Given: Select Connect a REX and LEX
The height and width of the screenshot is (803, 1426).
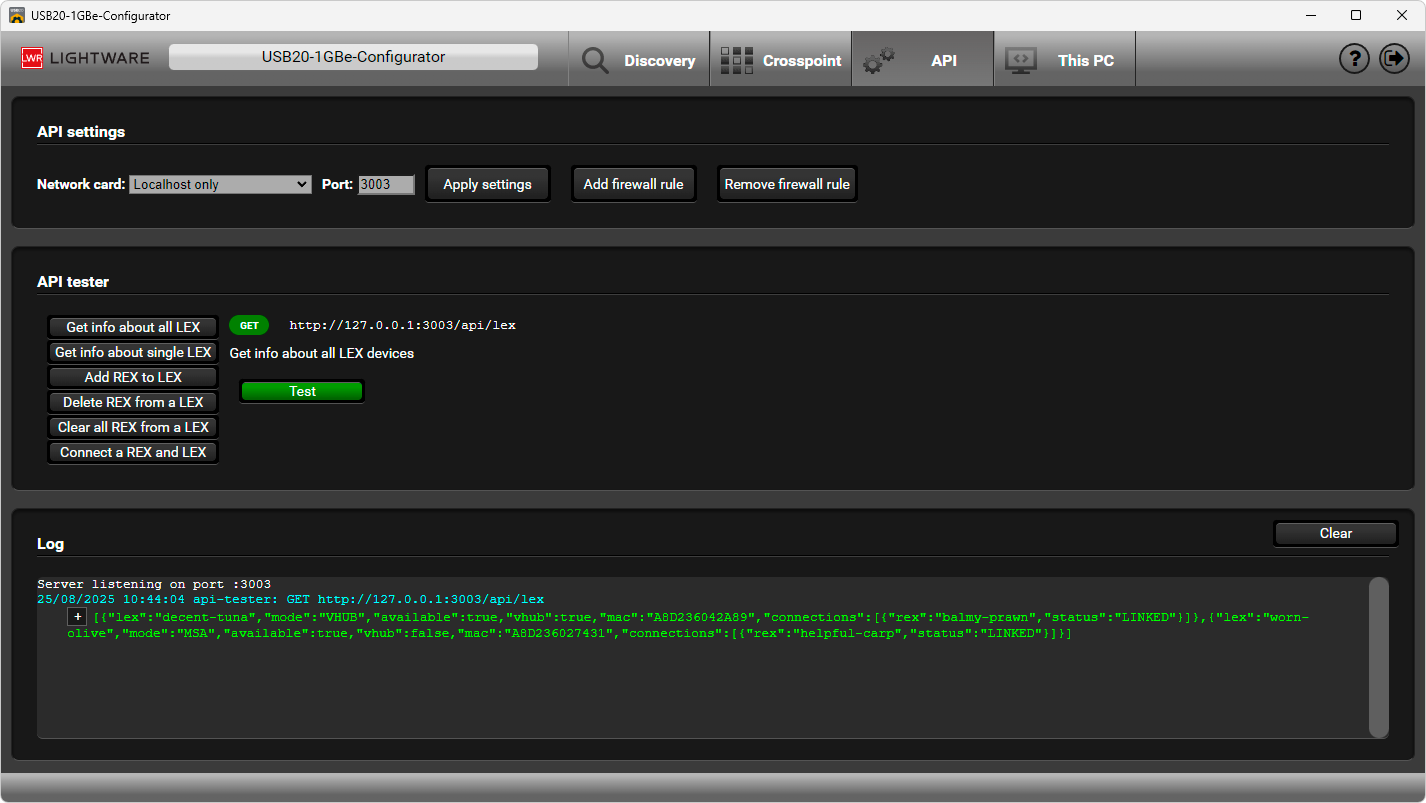Looking at the screenshot, I should coord(133,452).
